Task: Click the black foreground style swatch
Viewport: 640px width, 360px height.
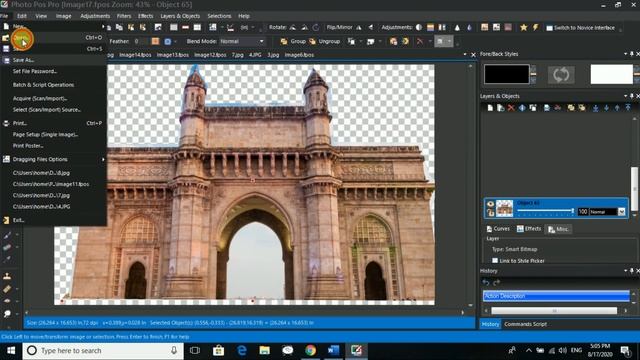Action: click(x=507, y=74)
